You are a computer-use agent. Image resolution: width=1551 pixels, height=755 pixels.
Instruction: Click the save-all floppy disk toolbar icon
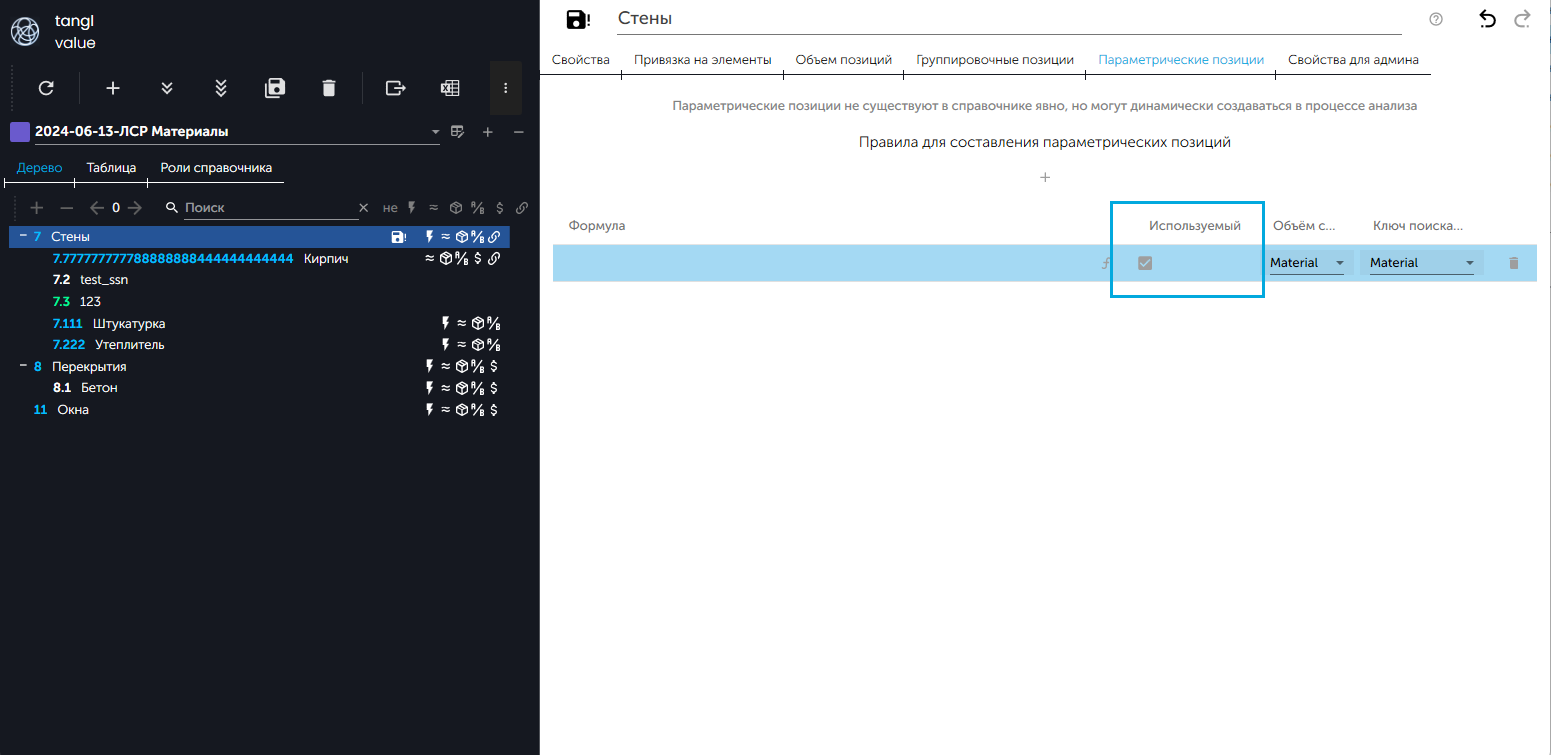tap(275, 88)
